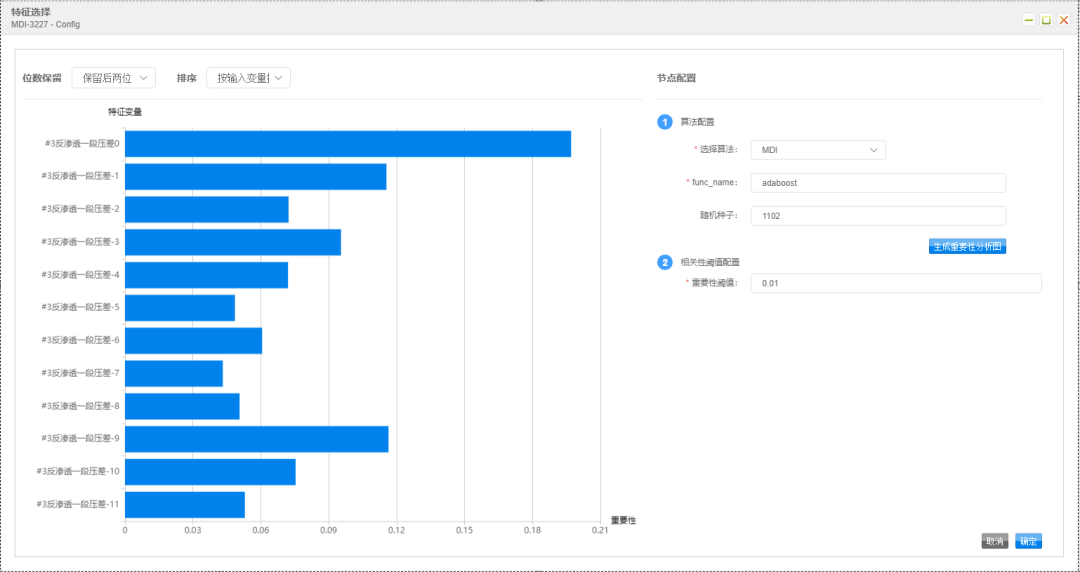This screenshot has height=572, width=1080.
Task: Click the x-axis tick label 0.18
Action: pyautogui.click(x=532, y=531)
